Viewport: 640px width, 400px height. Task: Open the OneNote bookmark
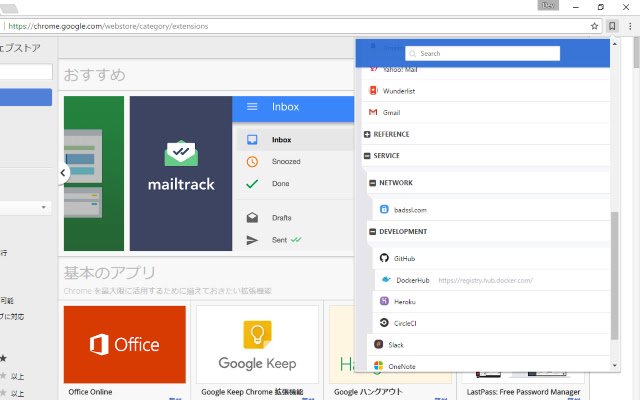pos(489,366)
